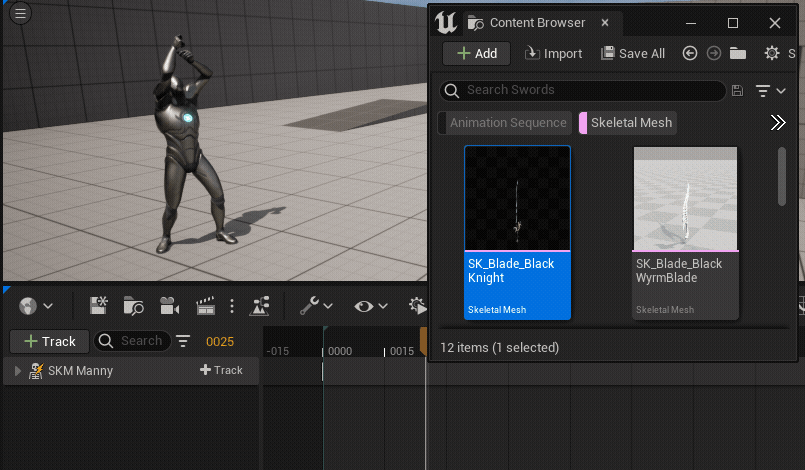Screen dimensions: 805x470
Task: Open the Content Browser settings gear
Action: tap(771, 53)
